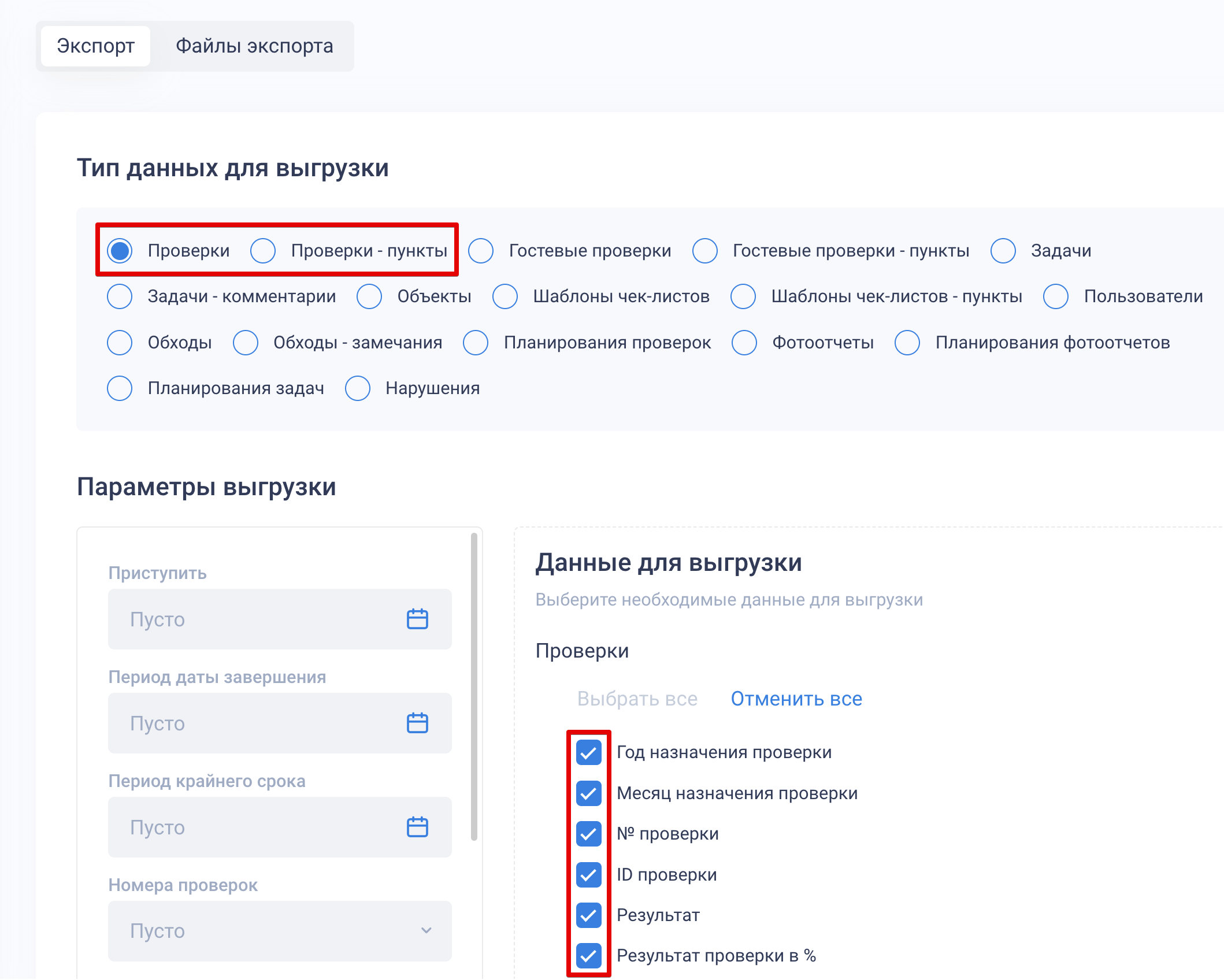Open calendar icon in Приступить field
Image resolution: width=1224 pixels, height=980 pixels.
point(417,619)
